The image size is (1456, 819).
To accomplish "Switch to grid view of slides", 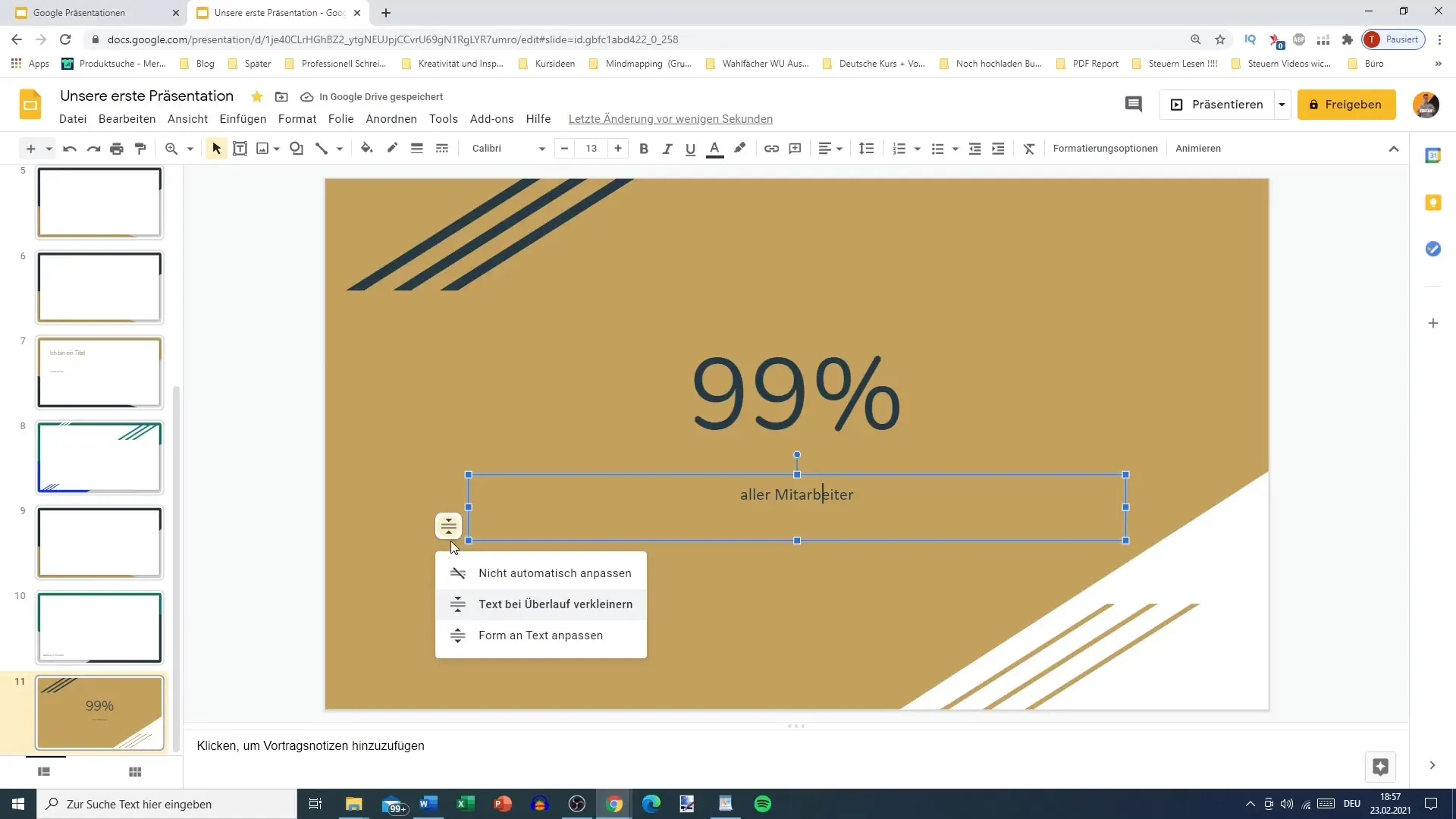I will pyautogui.click(x=135, y=772).
